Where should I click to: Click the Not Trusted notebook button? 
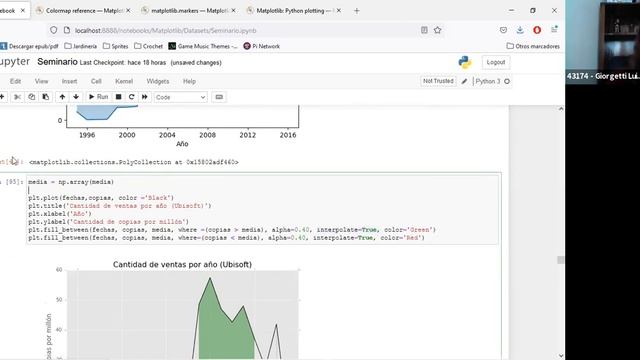pyautogui.click(x=438, y=81)
